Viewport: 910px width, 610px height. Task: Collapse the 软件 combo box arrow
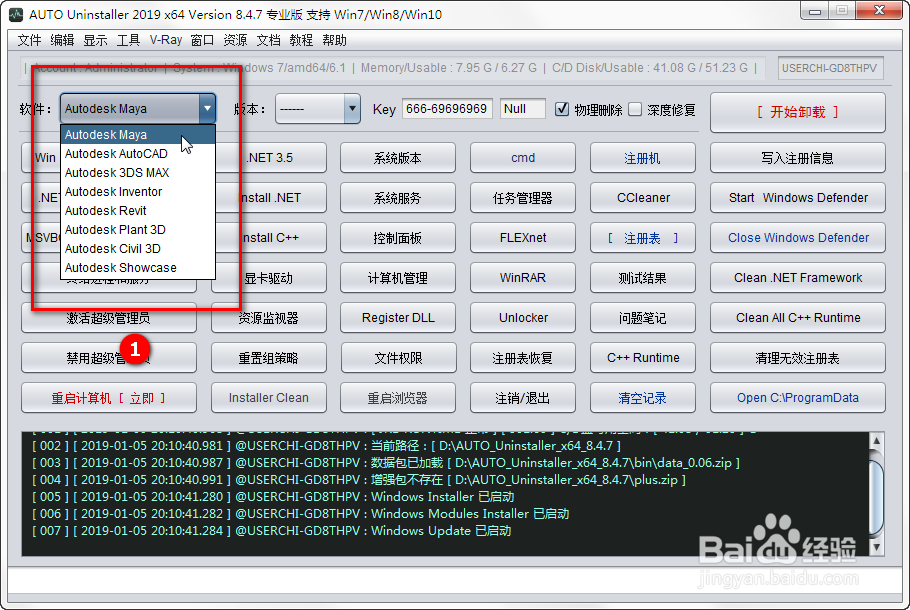point(207,109)
